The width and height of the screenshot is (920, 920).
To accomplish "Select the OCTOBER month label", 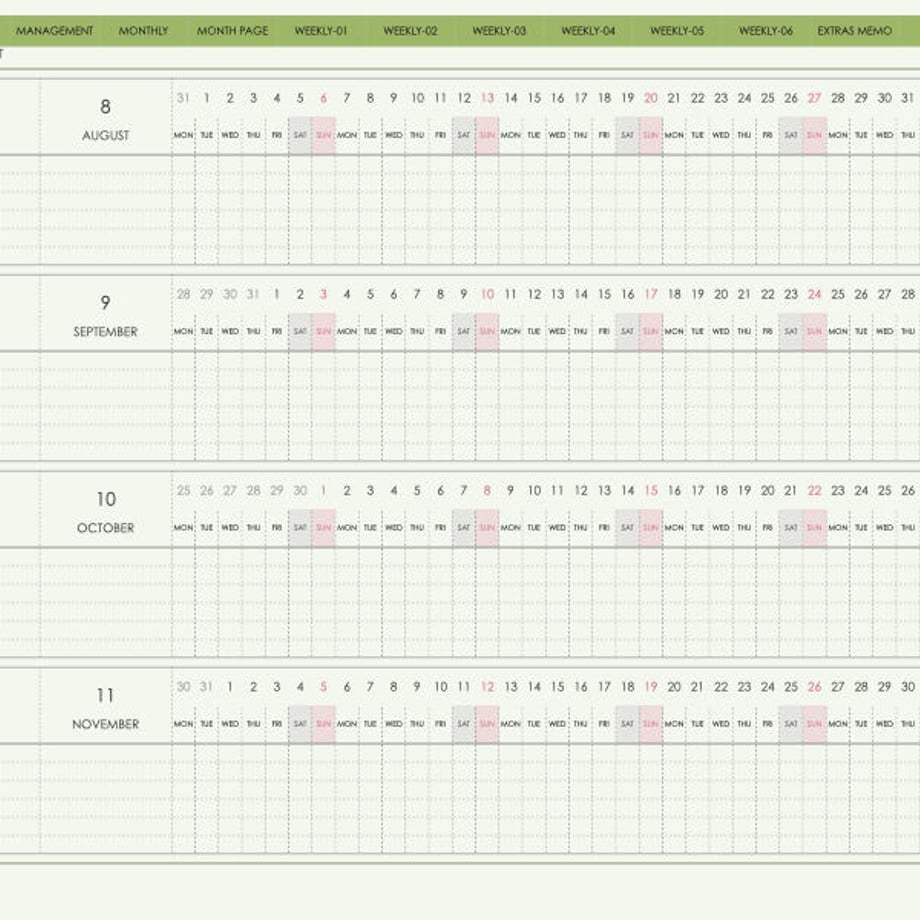I will coord(106,528).
